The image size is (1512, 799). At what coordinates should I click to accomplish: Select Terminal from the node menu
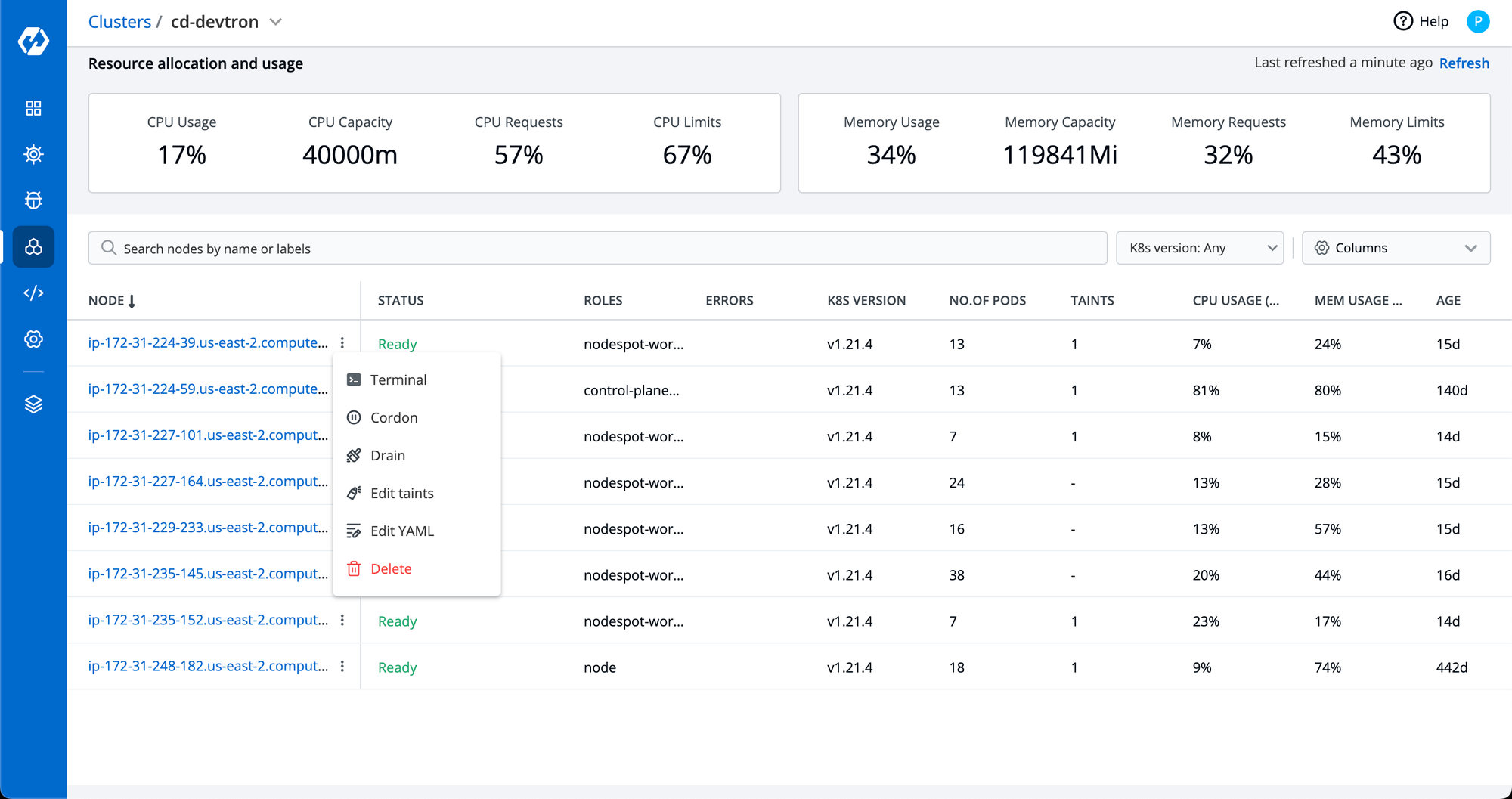coord(417,379)
